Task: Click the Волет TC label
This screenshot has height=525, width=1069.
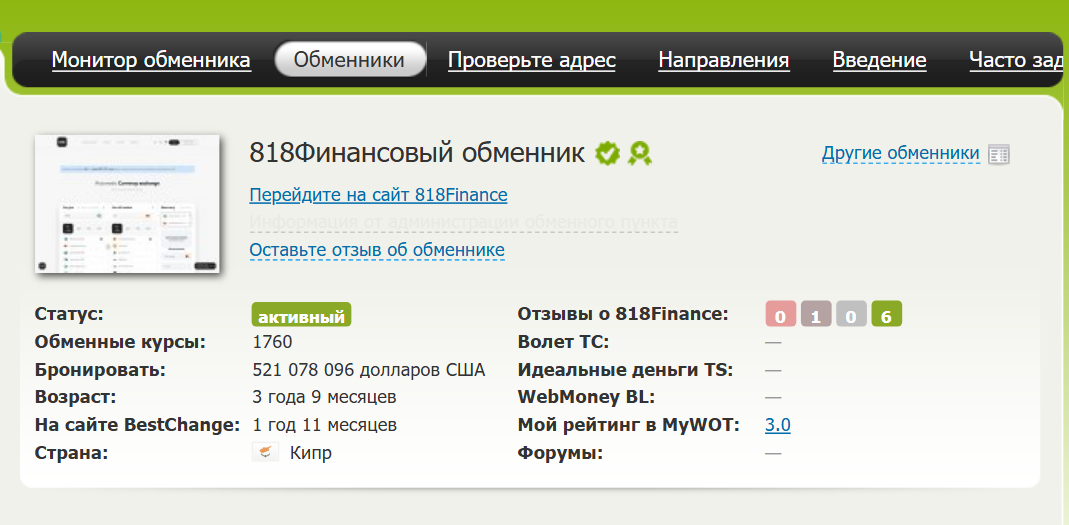Action: tap(563, 342)
